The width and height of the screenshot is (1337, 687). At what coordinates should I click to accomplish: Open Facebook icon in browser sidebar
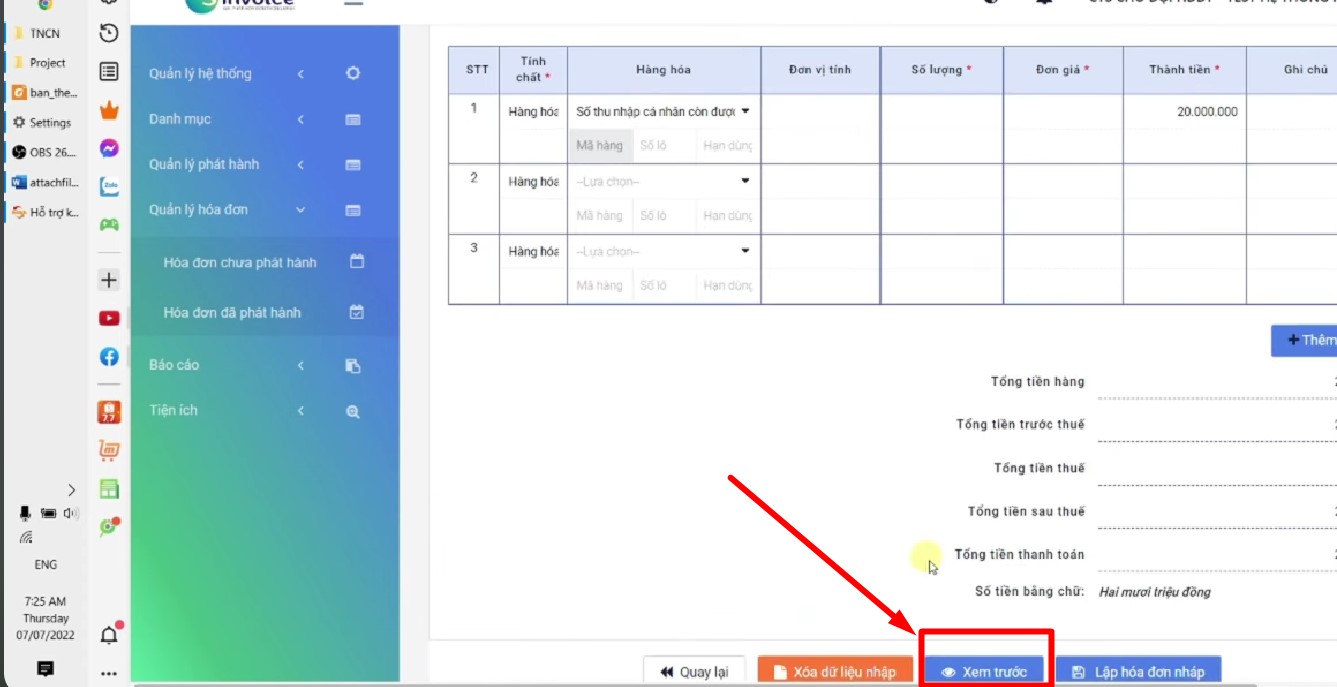tap(109, 357)
